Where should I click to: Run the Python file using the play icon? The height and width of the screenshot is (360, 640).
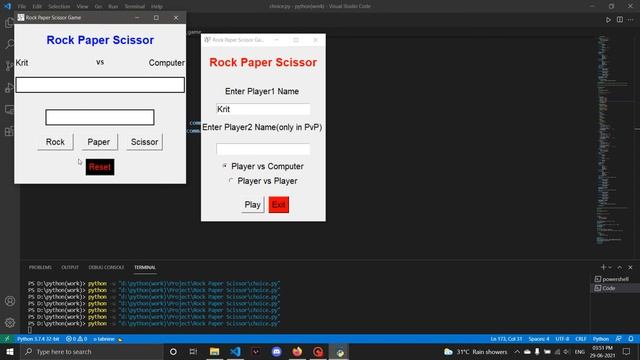(608, 20)
